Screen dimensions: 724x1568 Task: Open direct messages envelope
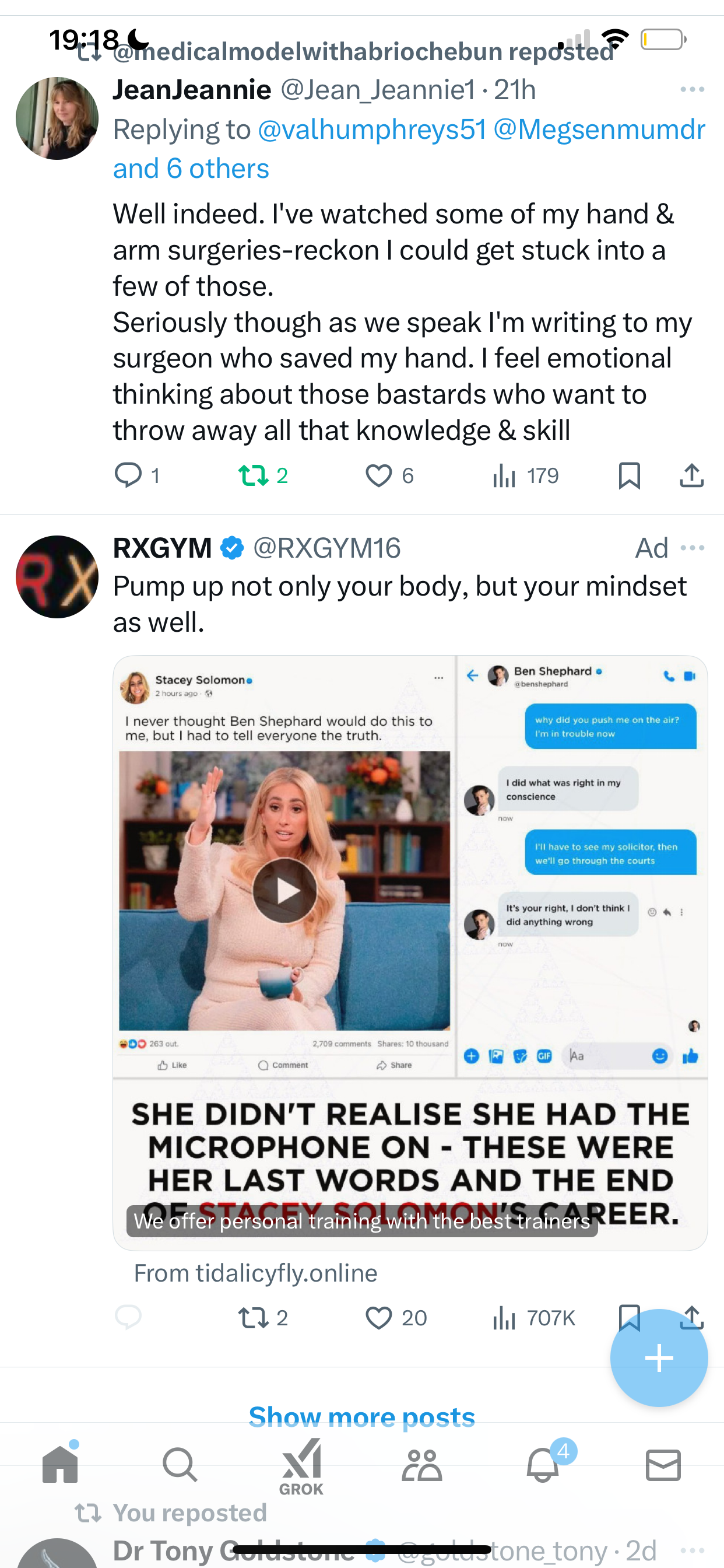click(x=663, y=1464)
